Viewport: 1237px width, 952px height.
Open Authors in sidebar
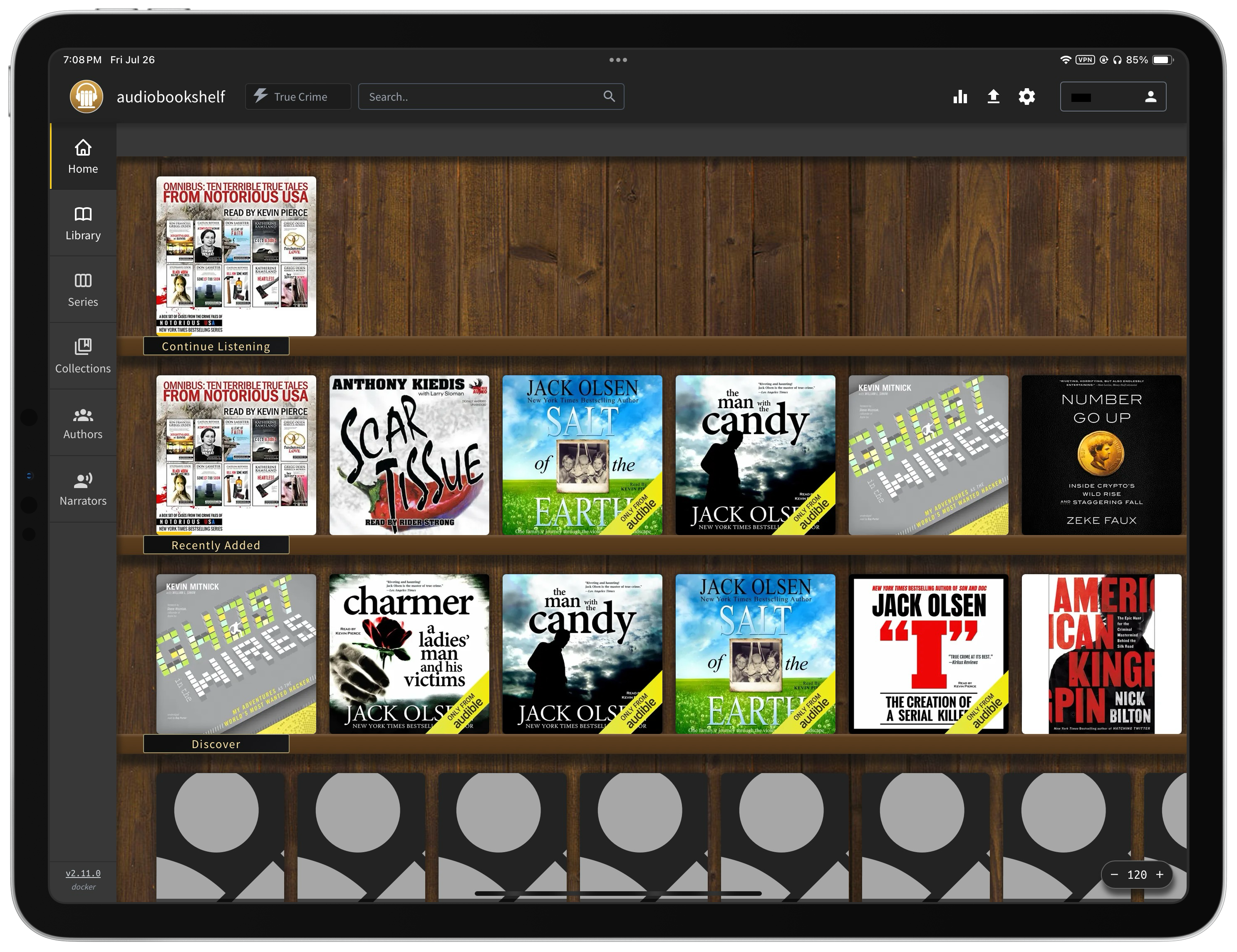coord(83,422)
